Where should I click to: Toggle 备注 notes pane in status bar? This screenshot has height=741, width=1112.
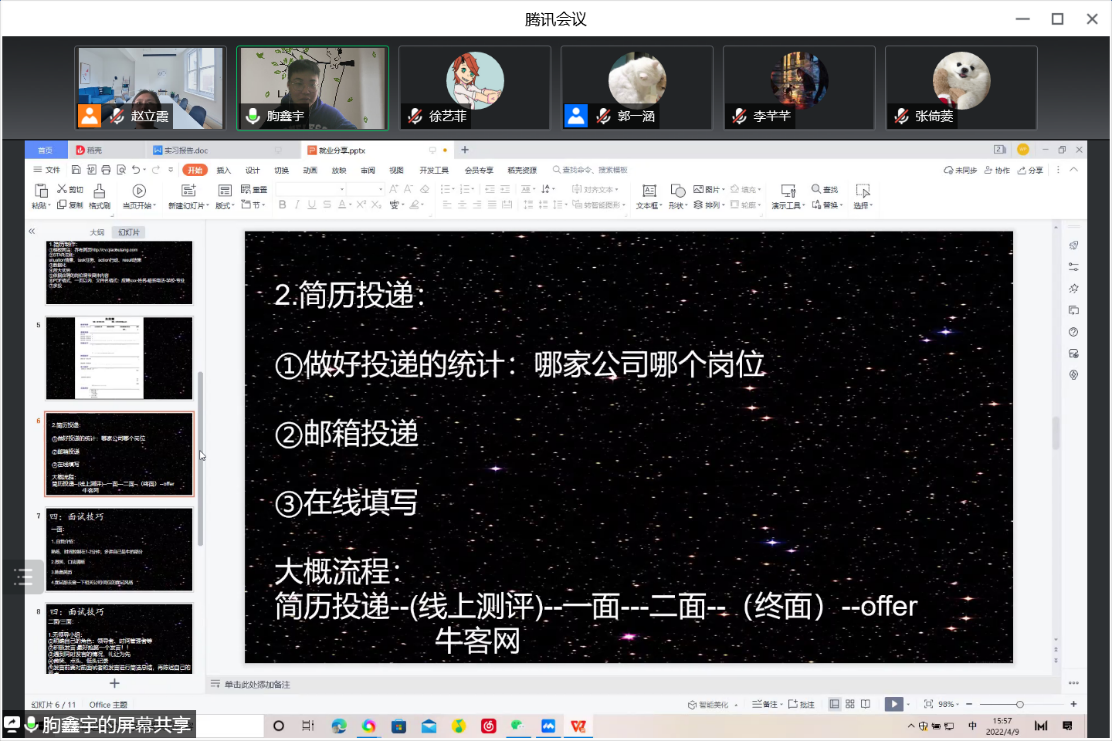[x=765, y=704]
